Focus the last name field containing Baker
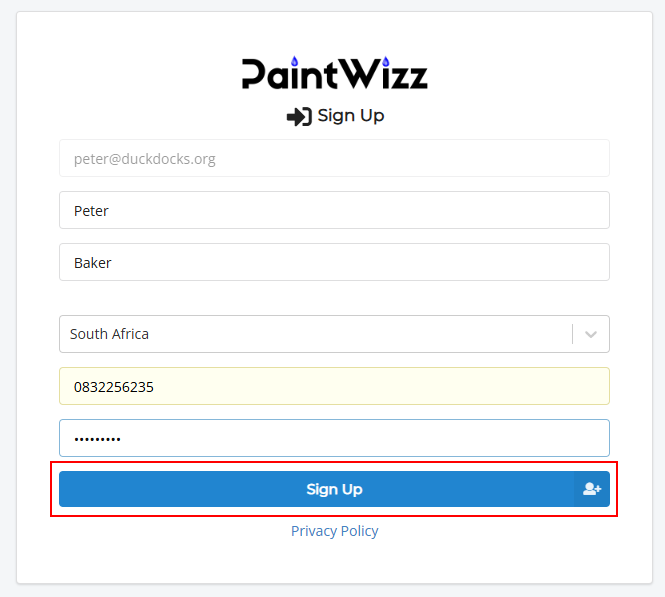The image size is (665, 597). [334, 262]
